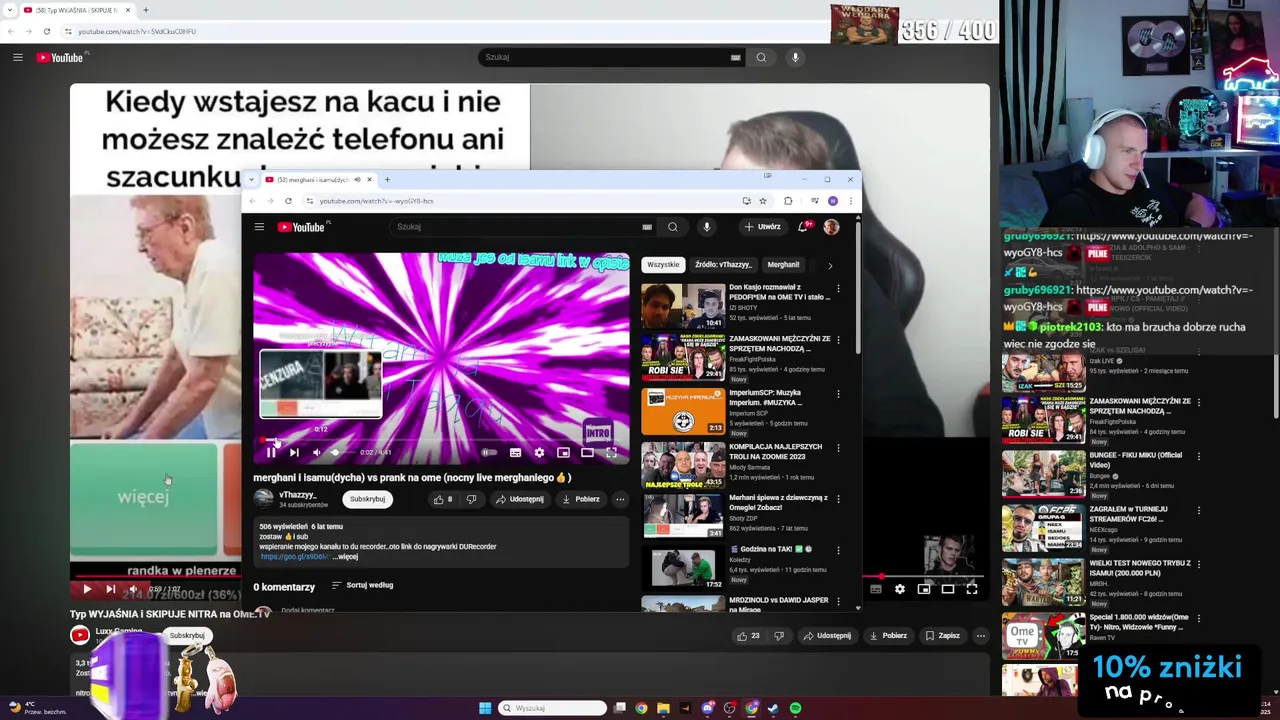
Task: Enter fullscreen in the background player
Action: [972, 590]
